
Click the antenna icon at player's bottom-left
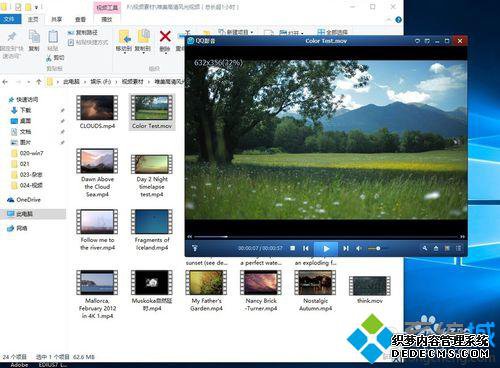coord(195,248)
